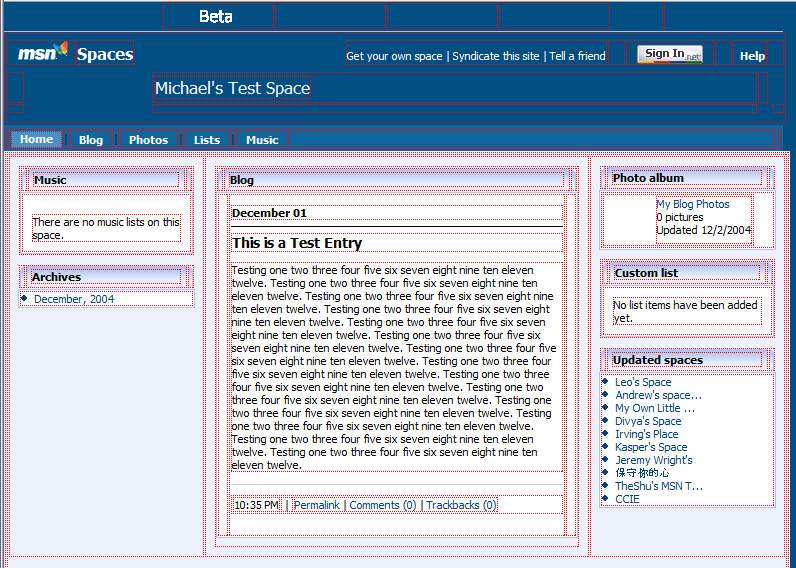Open Trackbacks (0) link
796x568 pixels.
(x=461, y=505)
